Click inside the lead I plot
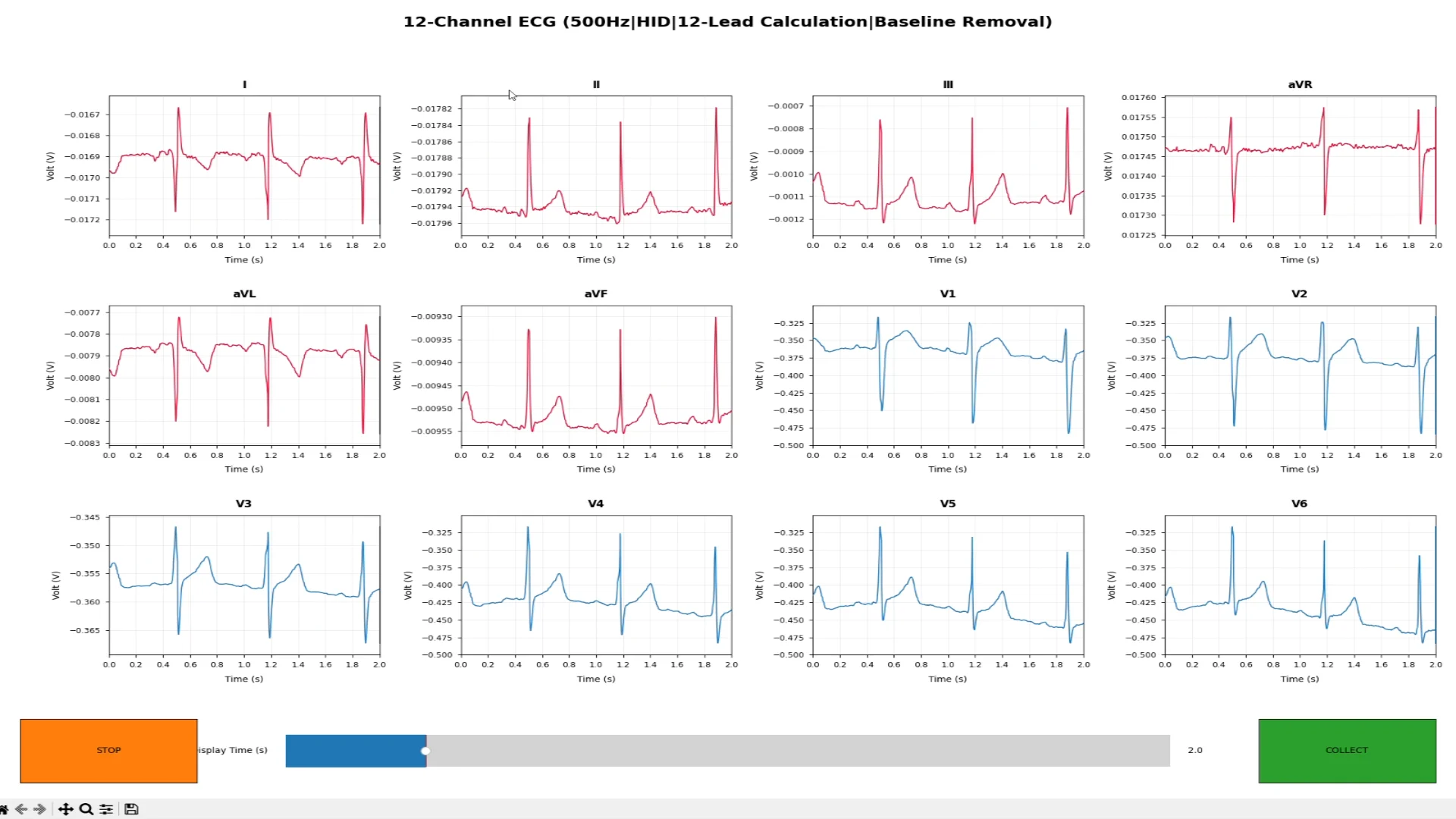The image size is (1456, 819). tap(244, 165)
